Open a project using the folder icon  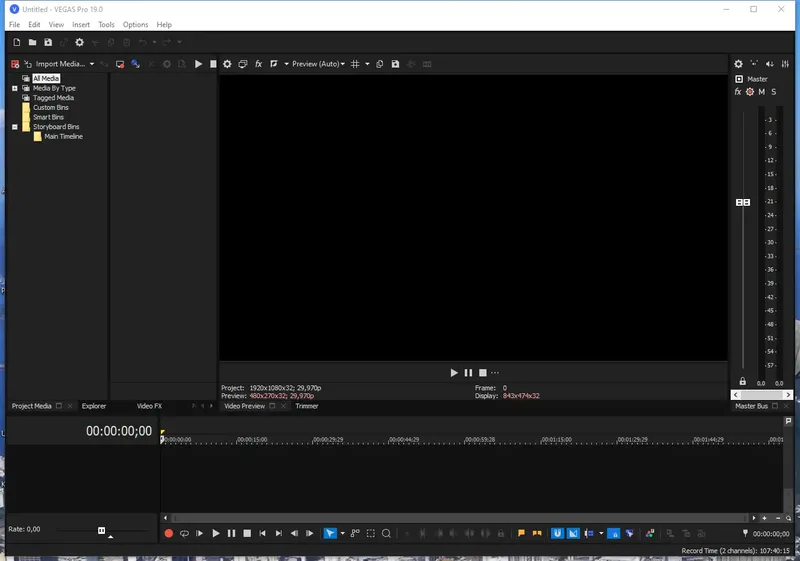[32, 42]
